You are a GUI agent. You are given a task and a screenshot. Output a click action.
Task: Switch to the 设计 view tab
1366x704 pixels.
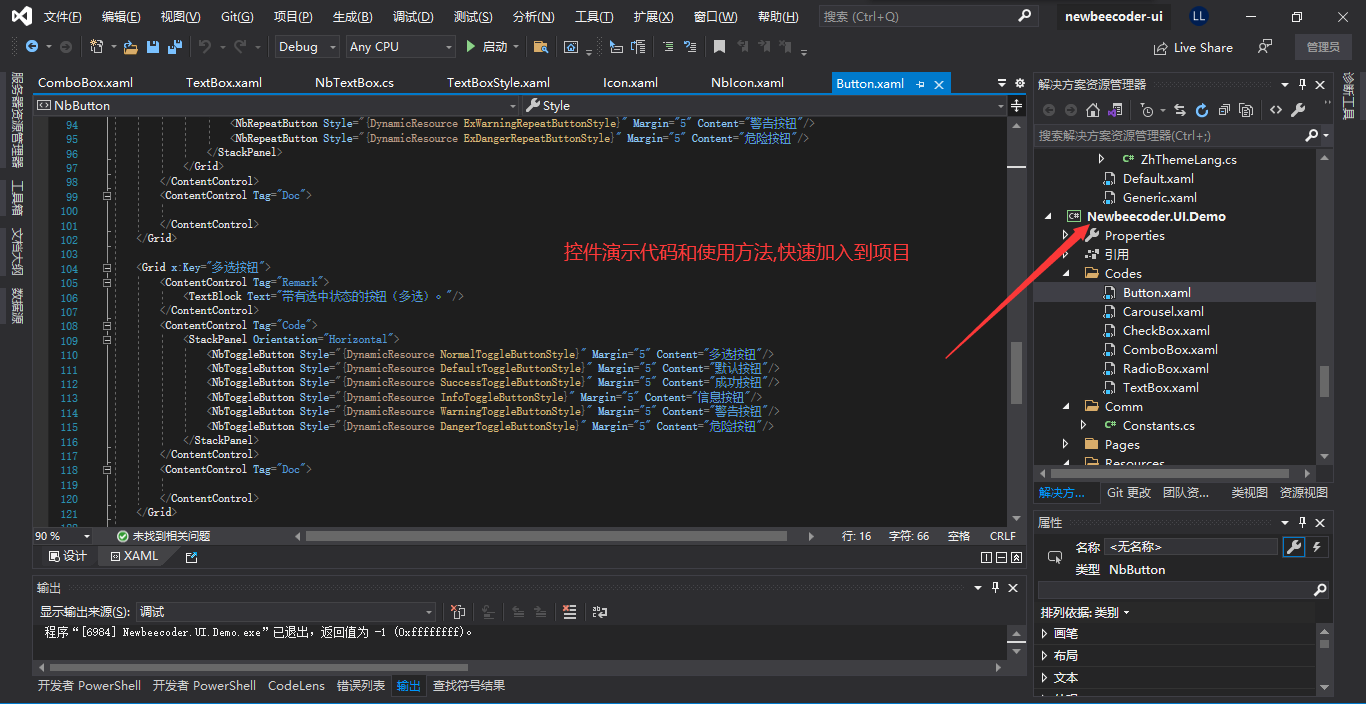(x=67, y=556)
